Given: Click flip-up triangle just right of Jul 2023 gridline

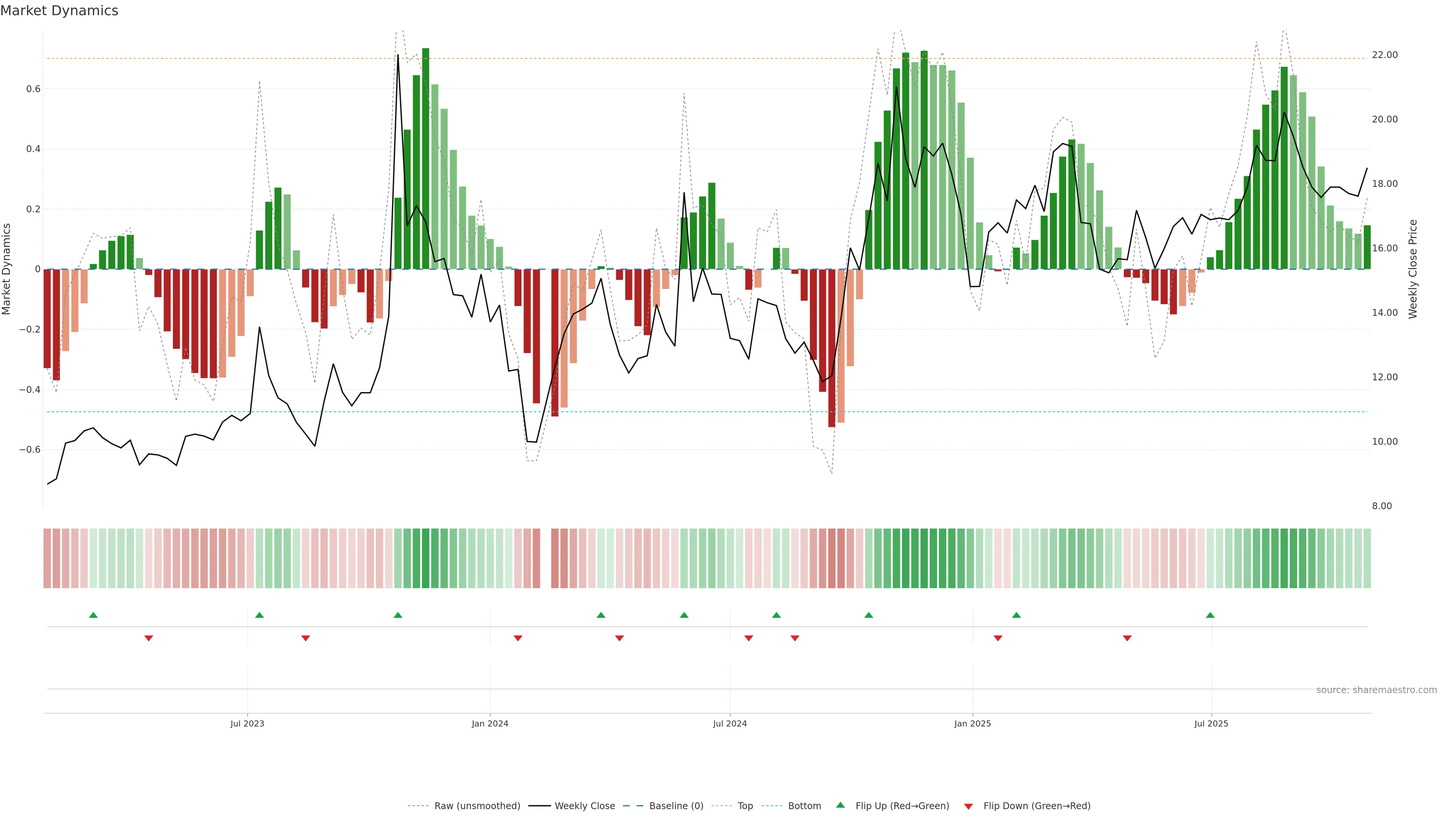Looking at the screenshot, I should (x=259, y=615).
